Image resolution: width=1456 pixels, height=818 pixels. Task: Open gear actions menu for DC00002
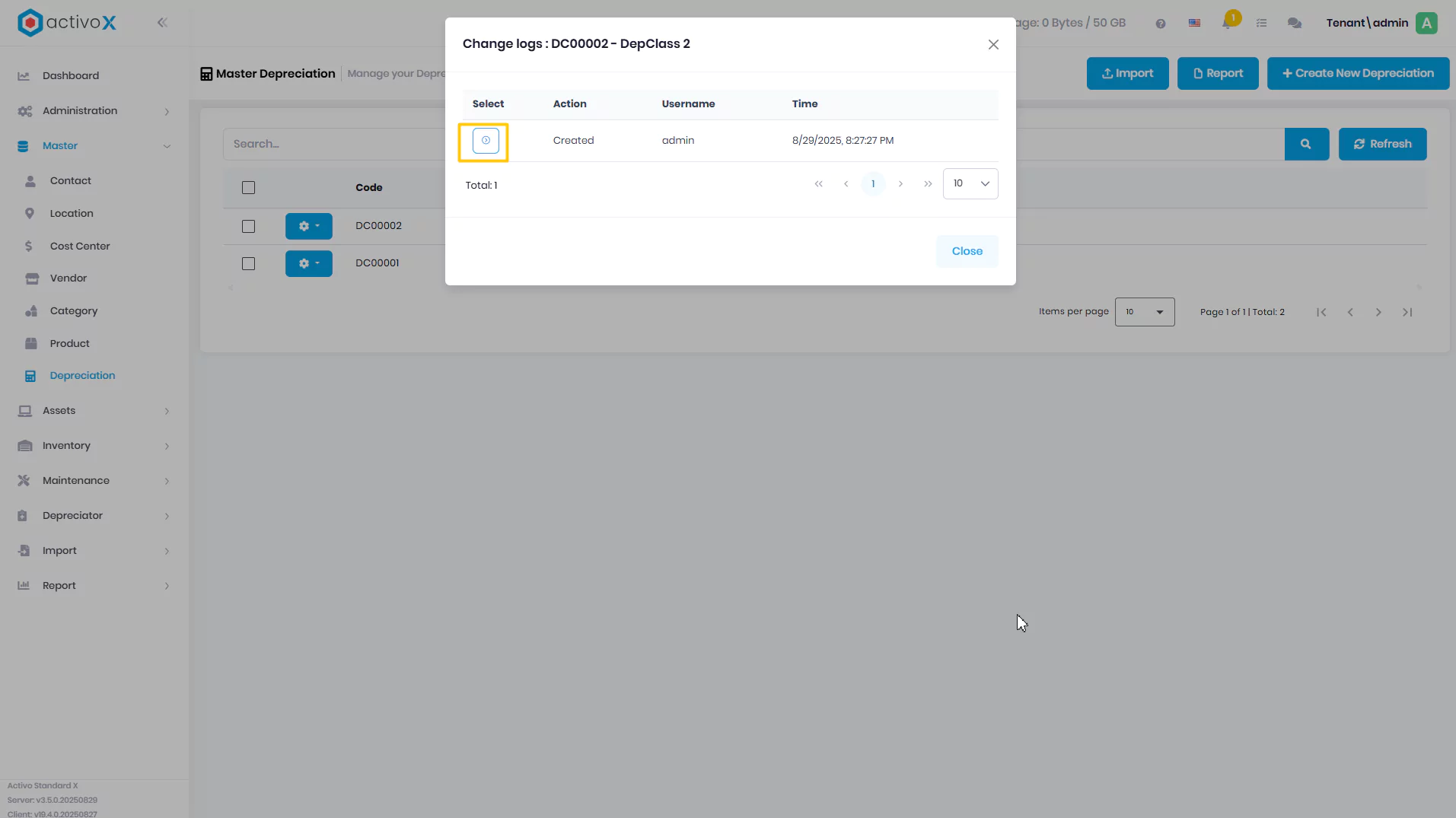click(309, 226)
